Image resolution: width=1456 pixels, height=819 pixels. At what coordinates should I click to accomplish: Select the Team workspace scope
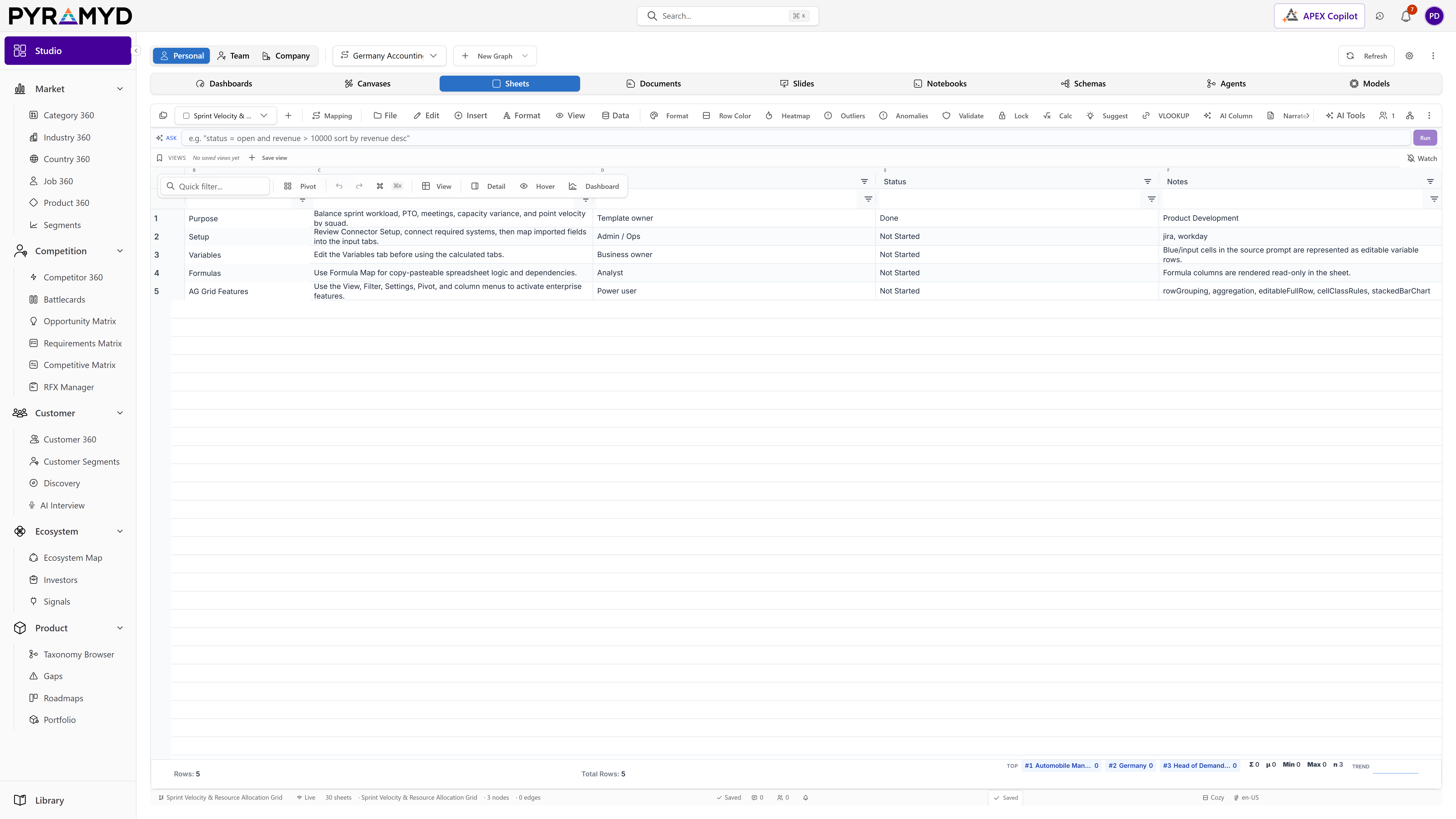pos(233,56)
